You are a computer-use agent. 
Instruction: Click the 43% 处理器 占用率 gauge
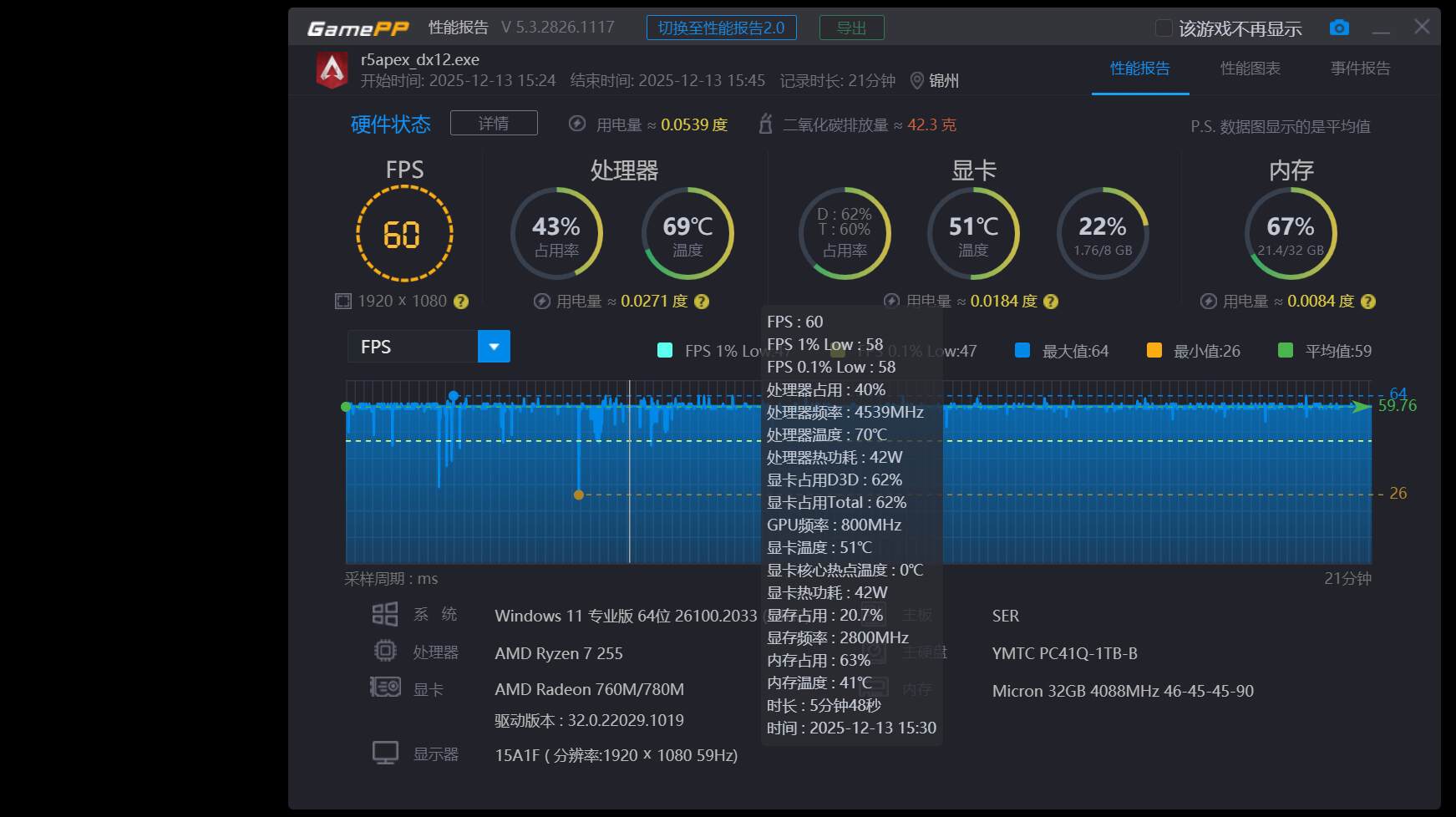pos(556,234)
